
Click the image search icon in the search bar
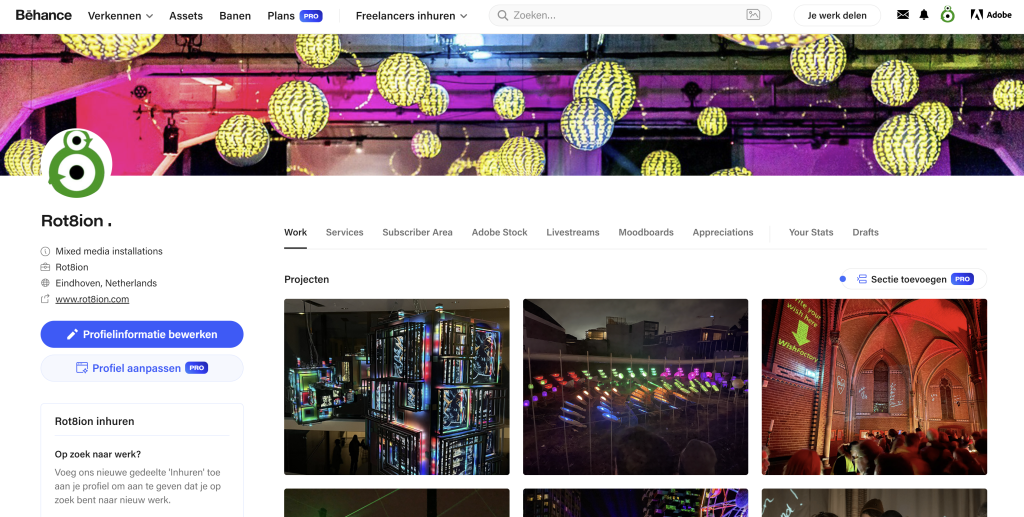(753, 15)
